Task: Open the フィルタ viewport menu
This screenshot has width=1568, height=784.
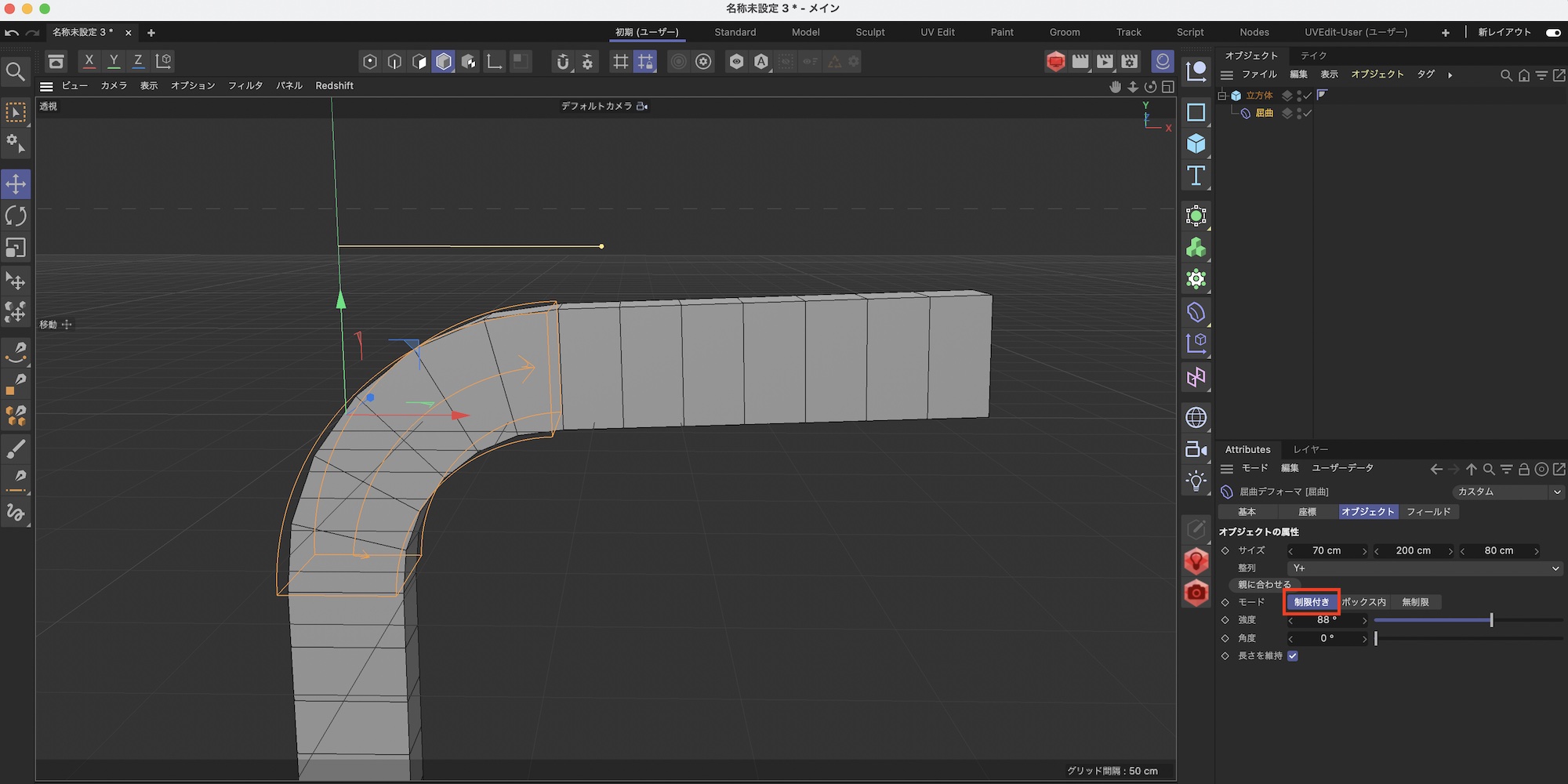Action: pos(245,85)
